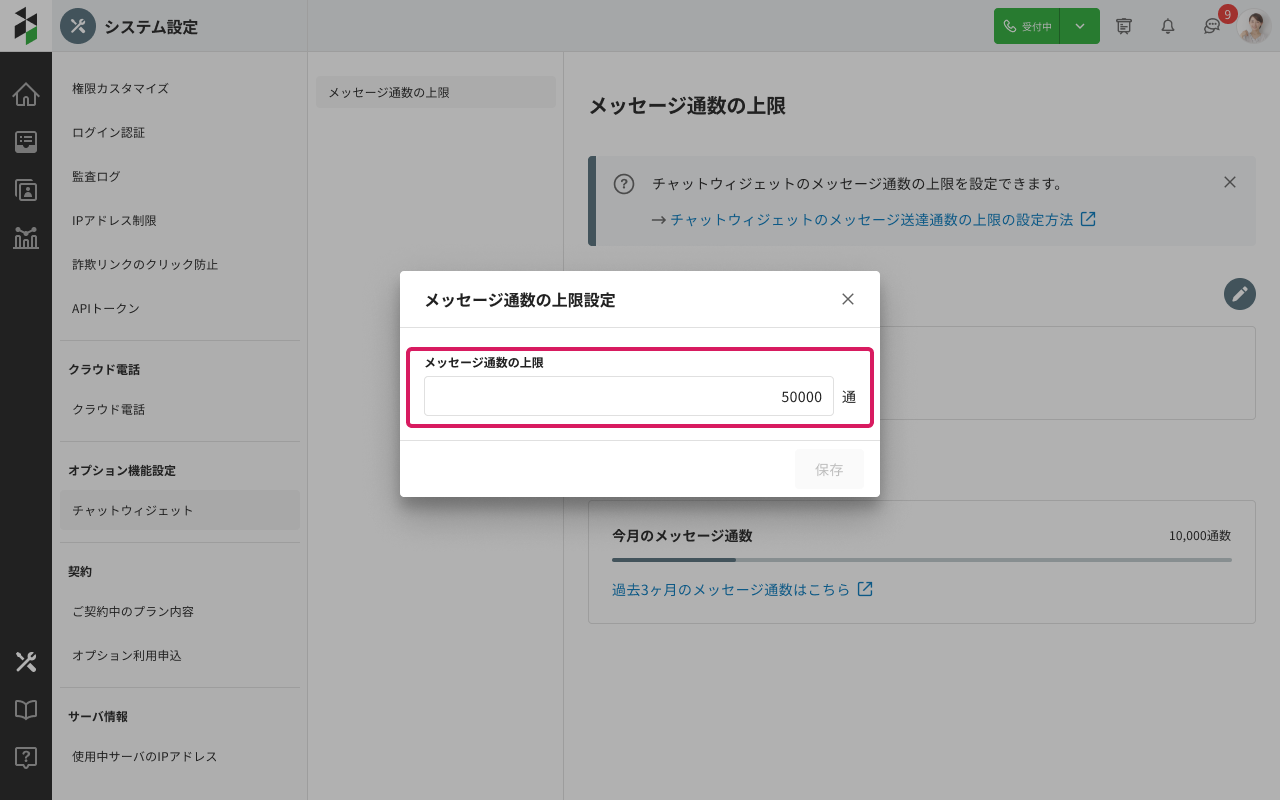Click the system settings tools icon in sidebar
Screen dimensions: 1280x800
click(26, 662)
